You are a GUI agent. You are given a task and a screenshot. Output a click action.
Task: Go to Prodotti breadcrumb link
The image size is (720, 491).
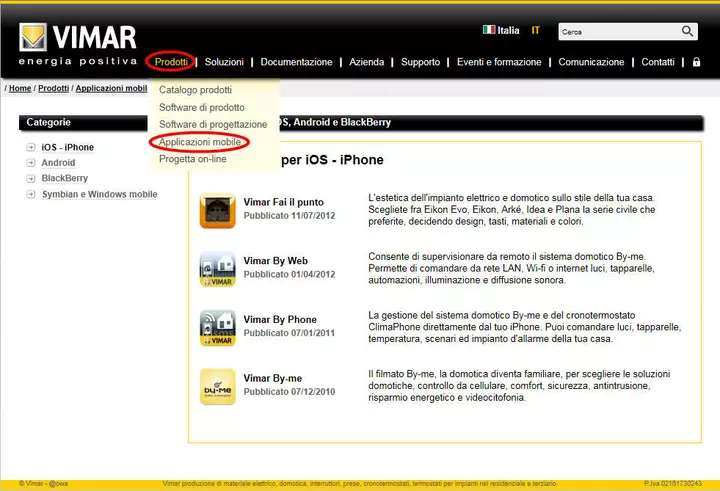click(53, 88)
